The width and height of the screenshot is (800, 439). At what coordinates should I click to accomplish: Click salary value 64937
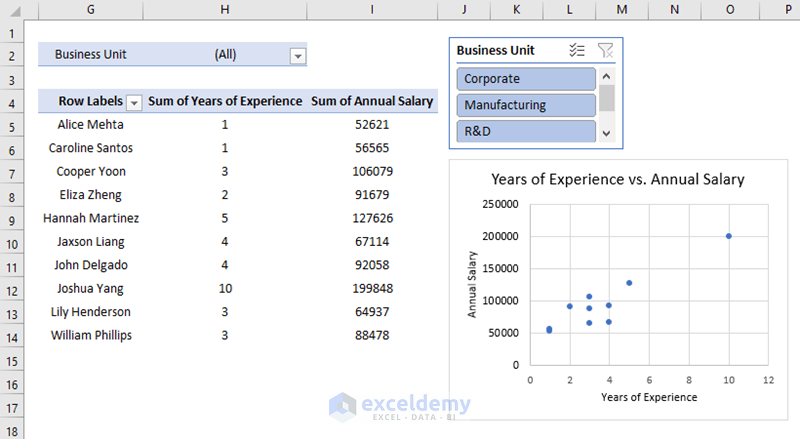pos(372,312)
